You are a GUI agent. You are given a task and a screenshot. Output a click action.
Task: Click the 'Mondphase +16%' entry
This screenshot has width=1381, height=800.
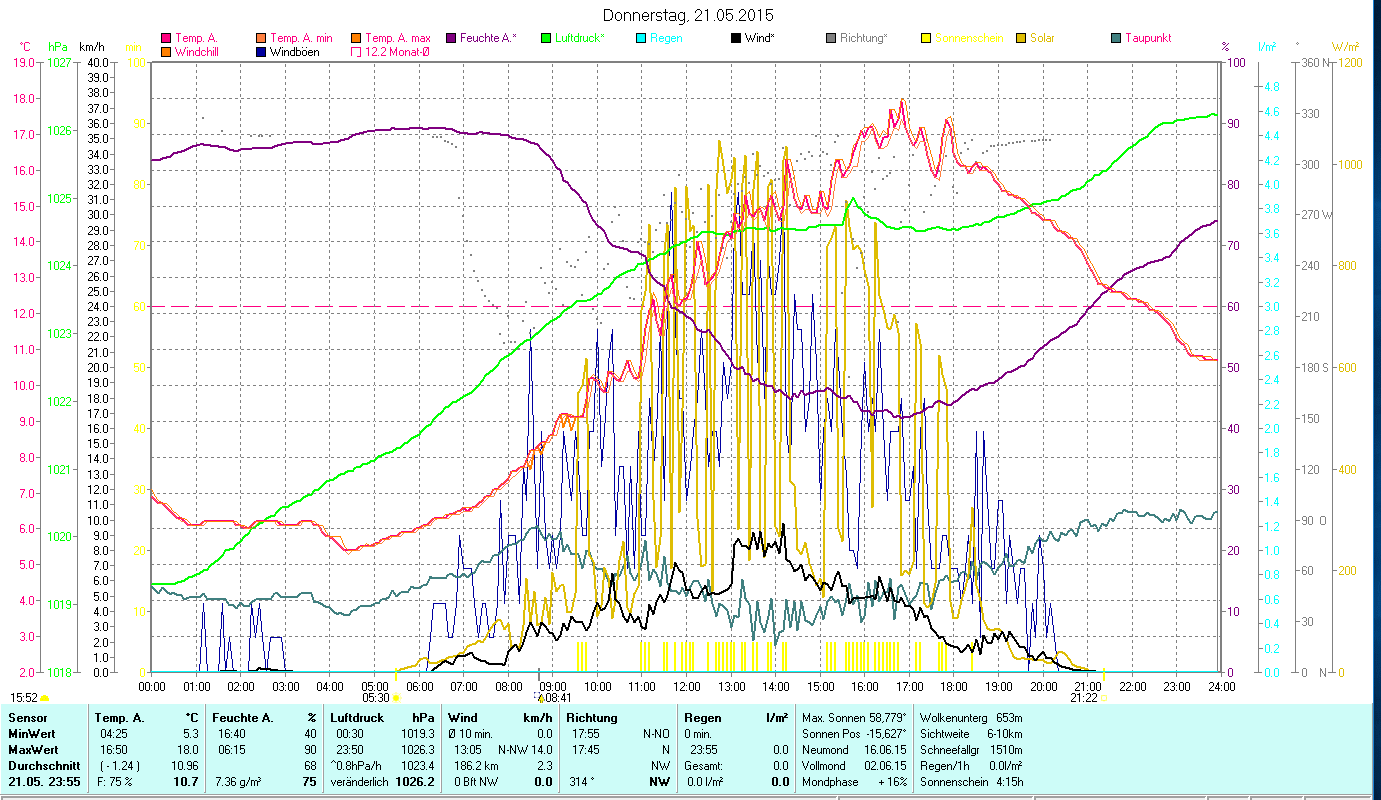pos(853,782)
